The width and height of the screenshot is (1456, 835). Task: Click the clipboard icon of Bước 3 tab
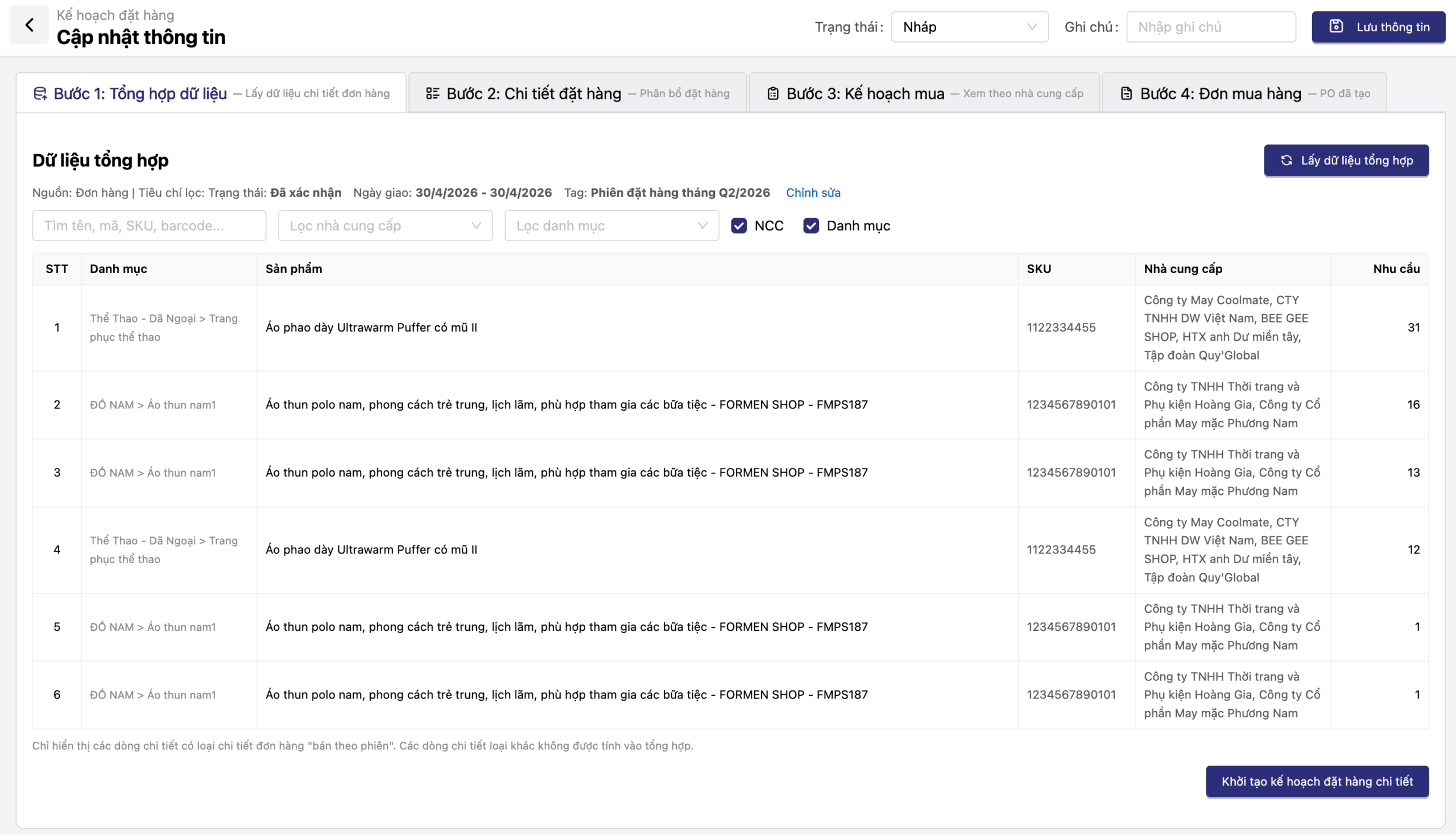773,93
